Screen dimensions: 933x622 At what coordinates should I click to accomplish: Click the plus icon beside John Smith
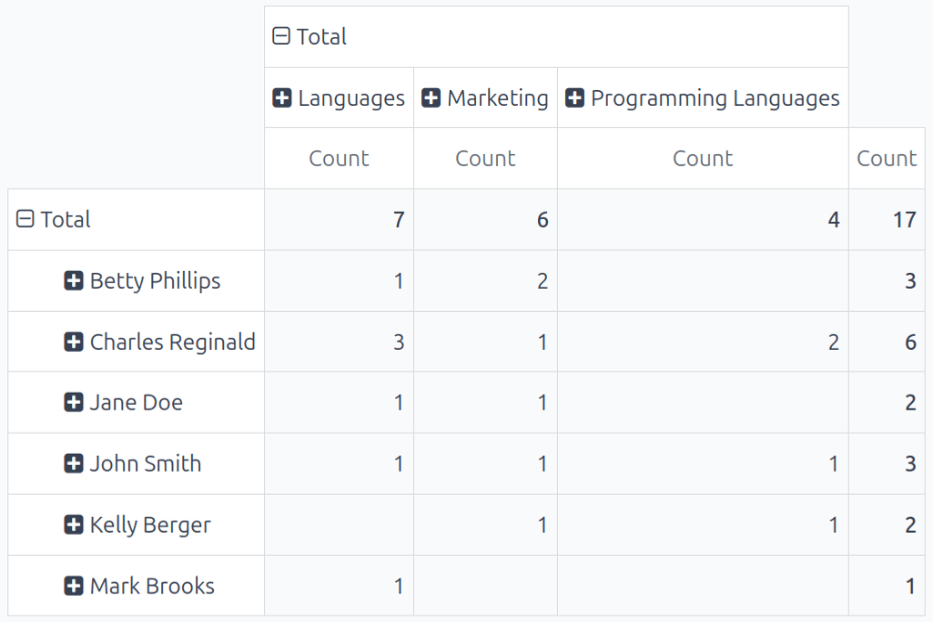[74, 464]
